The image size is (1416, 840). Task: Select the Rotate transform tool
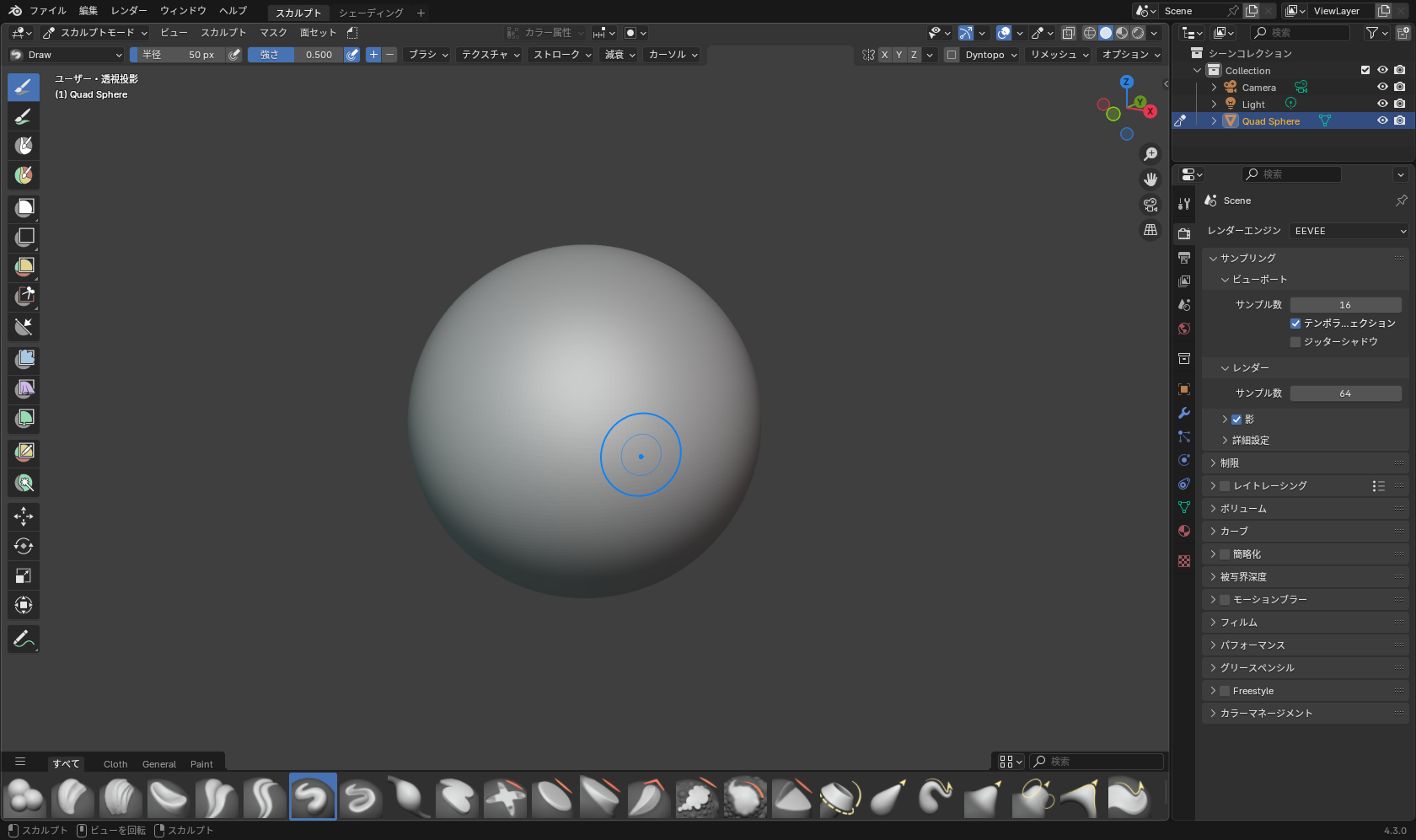pos(24,546)
